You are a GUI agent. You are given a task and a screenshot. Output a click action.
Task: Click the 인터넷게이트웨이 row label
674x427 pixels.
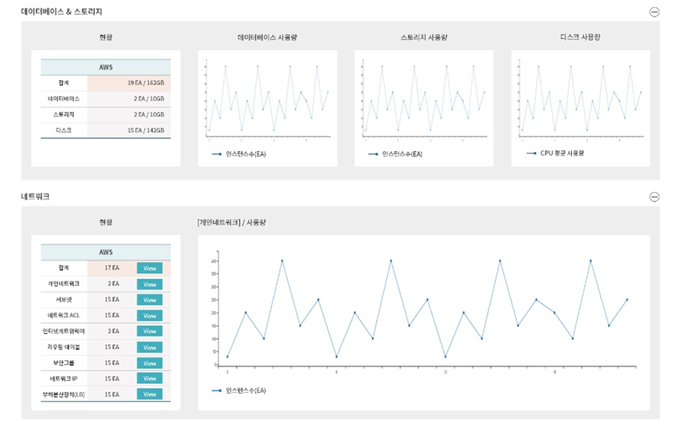pos(64,331)
